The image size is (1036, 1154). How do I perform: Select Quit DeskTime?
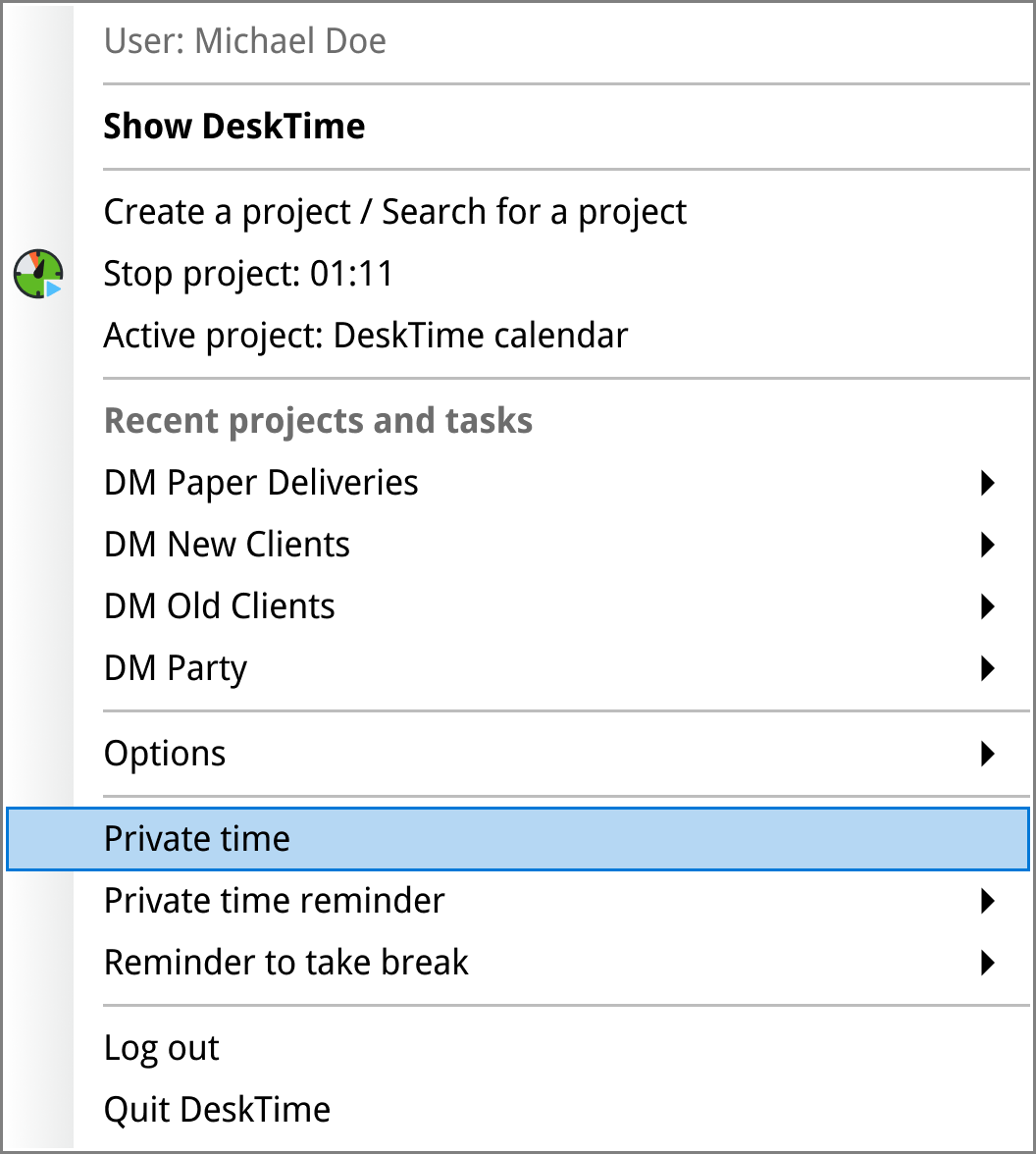217,1109
